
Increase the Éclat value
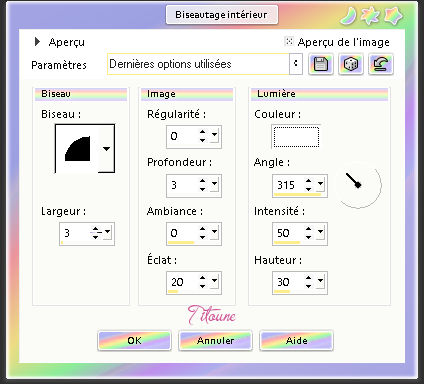click(203, 278)
